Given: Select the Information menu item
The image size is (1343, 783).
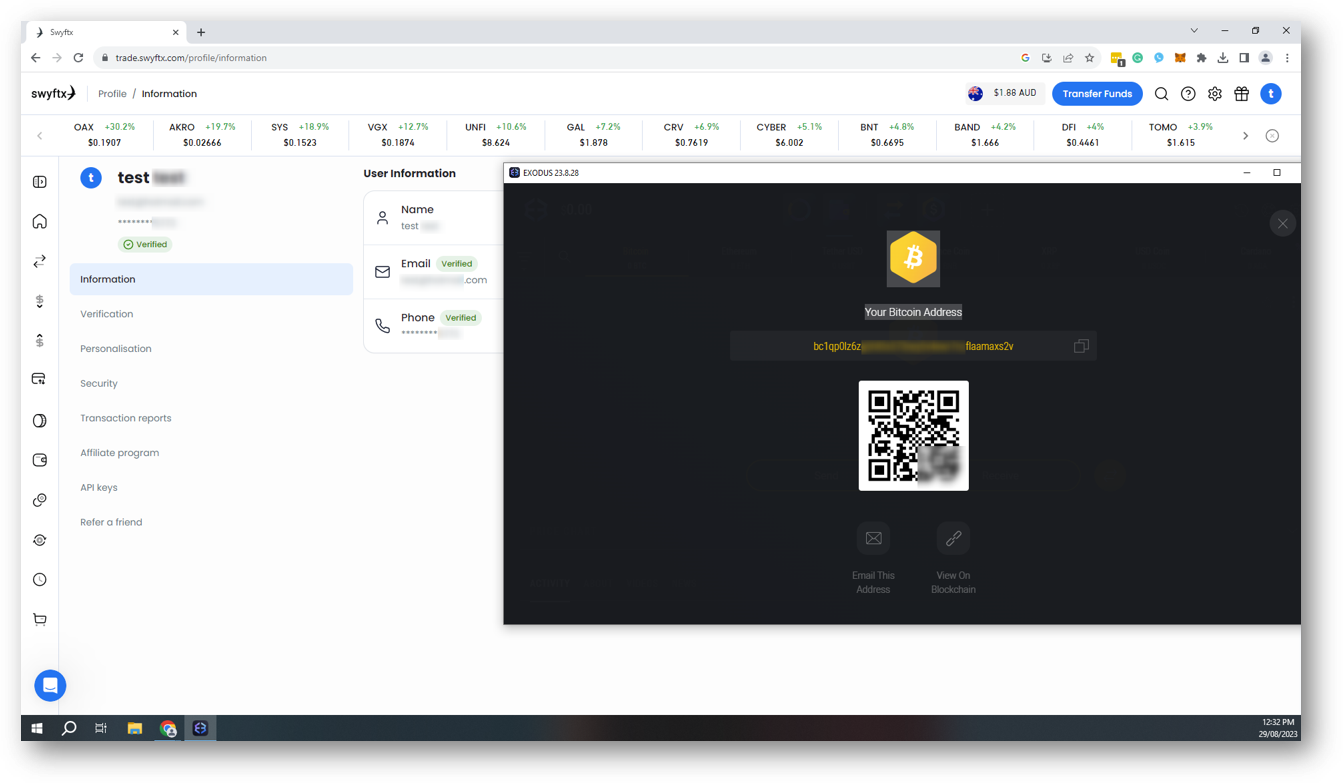Looking at the screenshot, I should click(211, 279).
